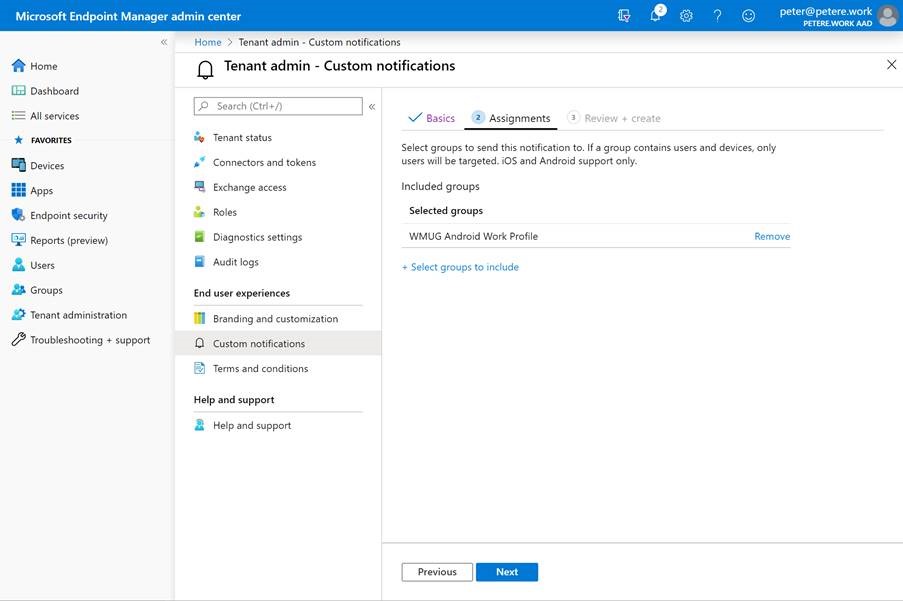Collapse the left navigation pane

(x=162, y=41)
